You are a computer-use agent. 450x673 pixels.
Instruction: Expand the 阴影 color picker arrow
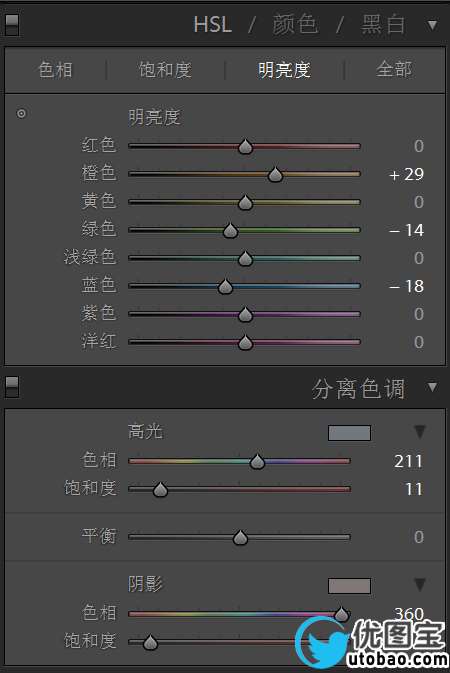(420, 585)
